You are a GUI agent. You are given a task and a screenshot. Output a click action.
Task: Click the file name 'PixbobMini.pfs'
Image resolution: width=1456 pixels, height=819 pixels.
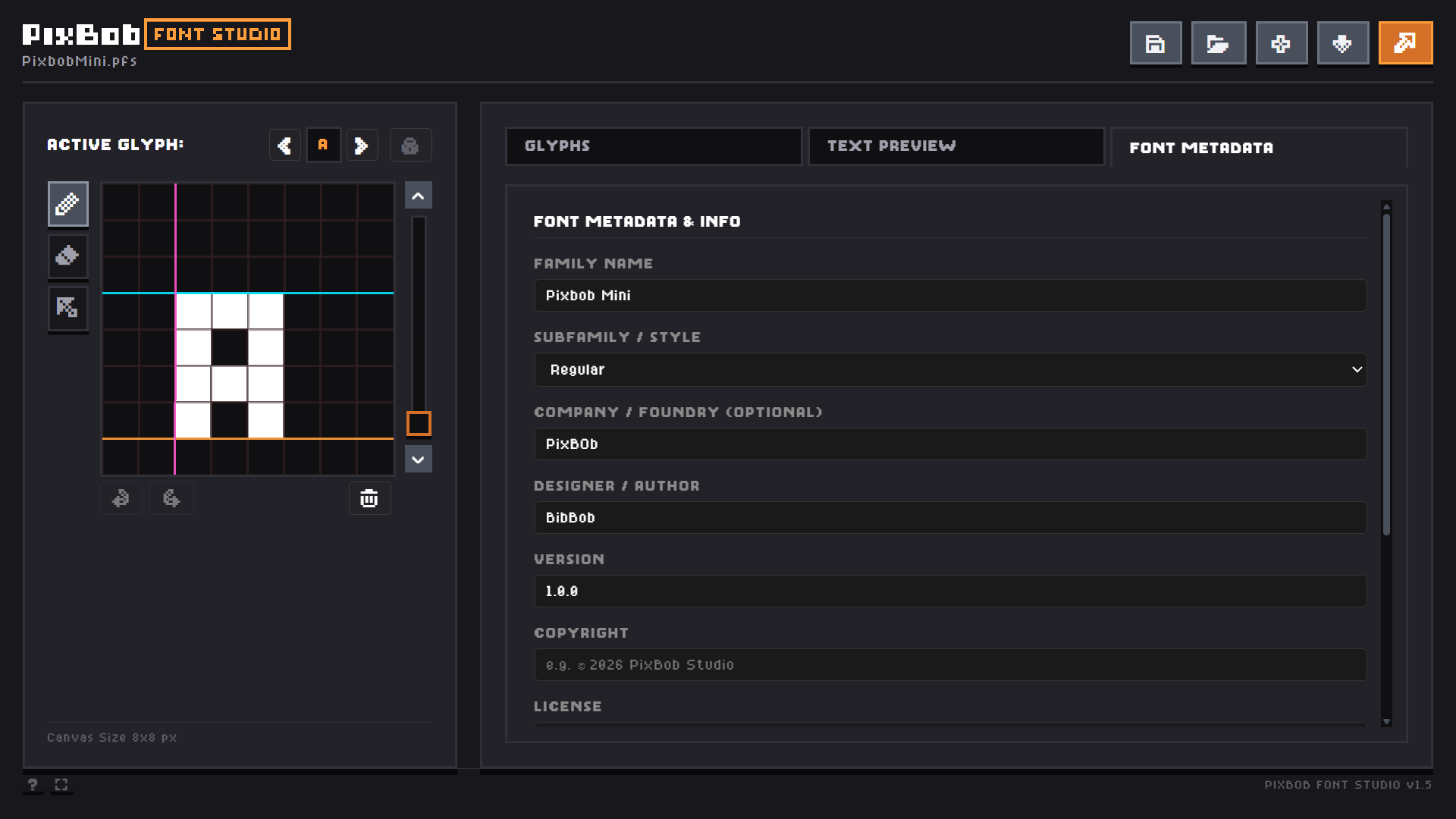click(80, 61)
